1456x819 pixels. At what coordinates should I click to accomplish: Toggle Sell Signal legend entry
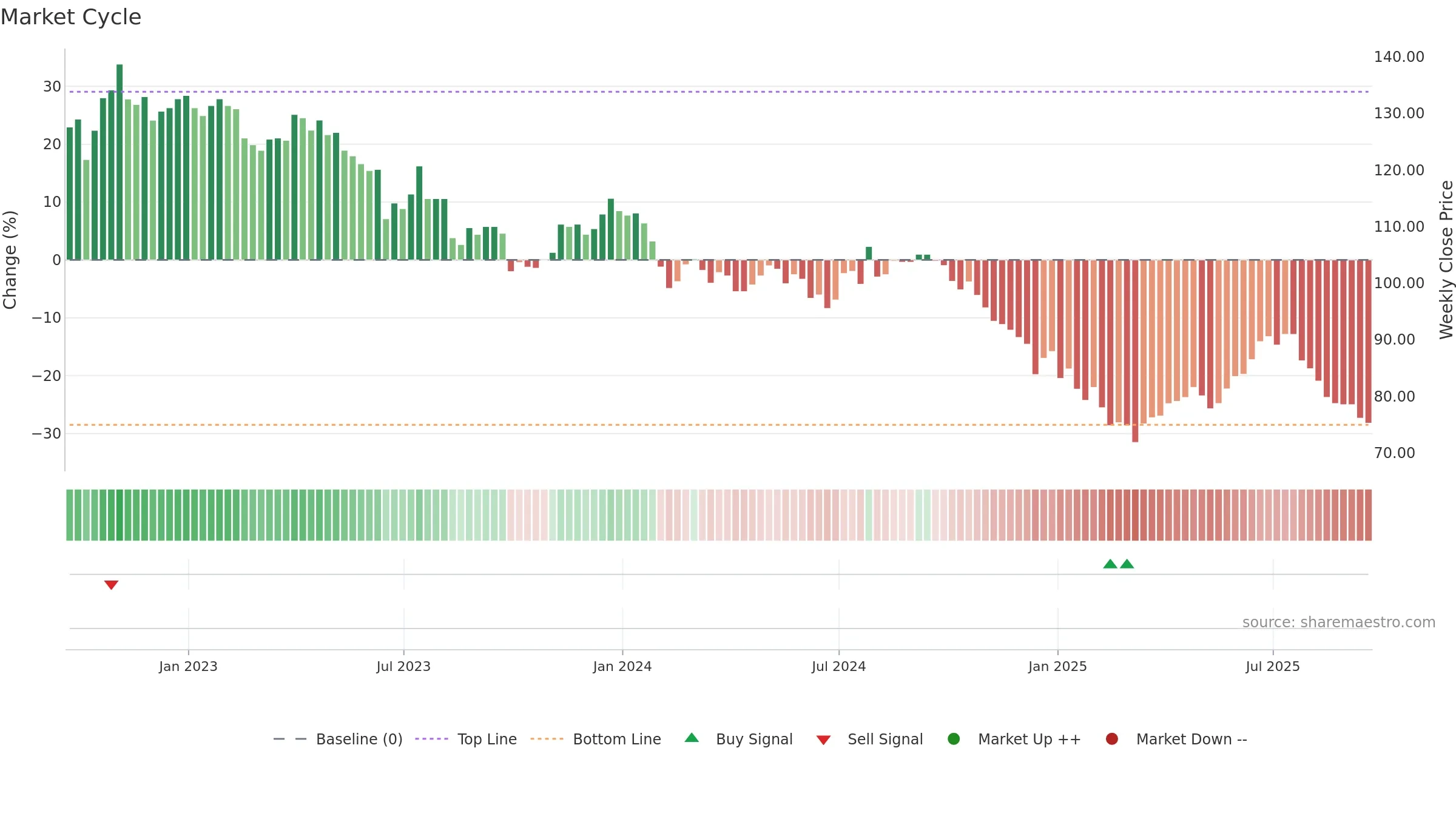click(869, 739)
